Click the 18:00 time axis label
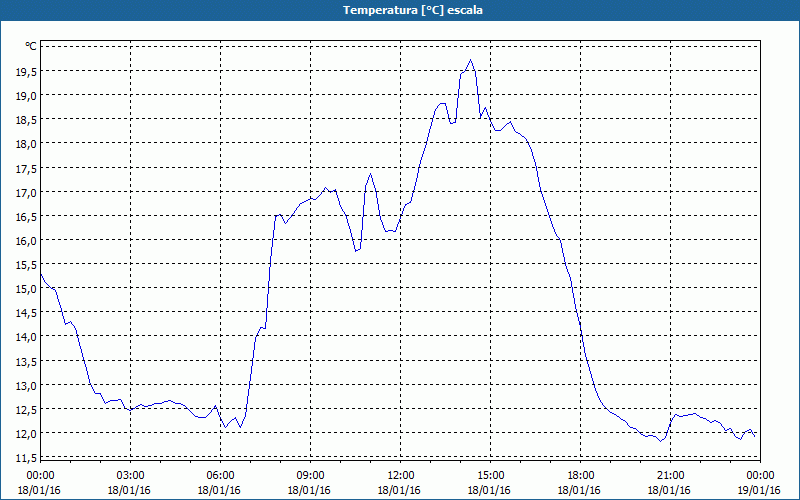The height and width of the screenshot is (500, 800). tap(581, 476)
